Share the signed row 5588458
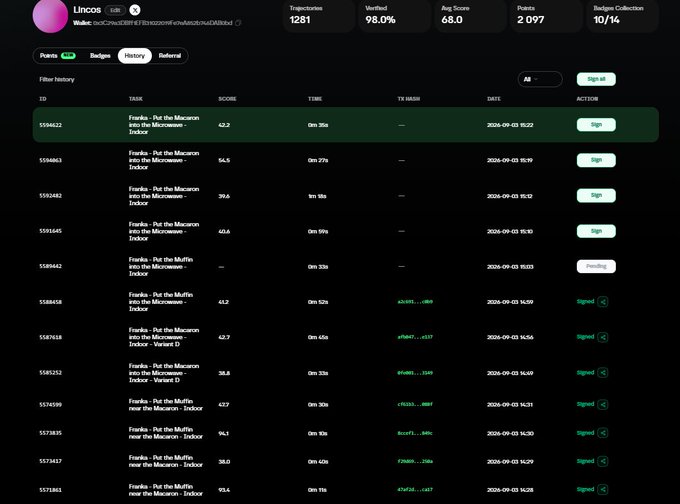 point(603,301)
